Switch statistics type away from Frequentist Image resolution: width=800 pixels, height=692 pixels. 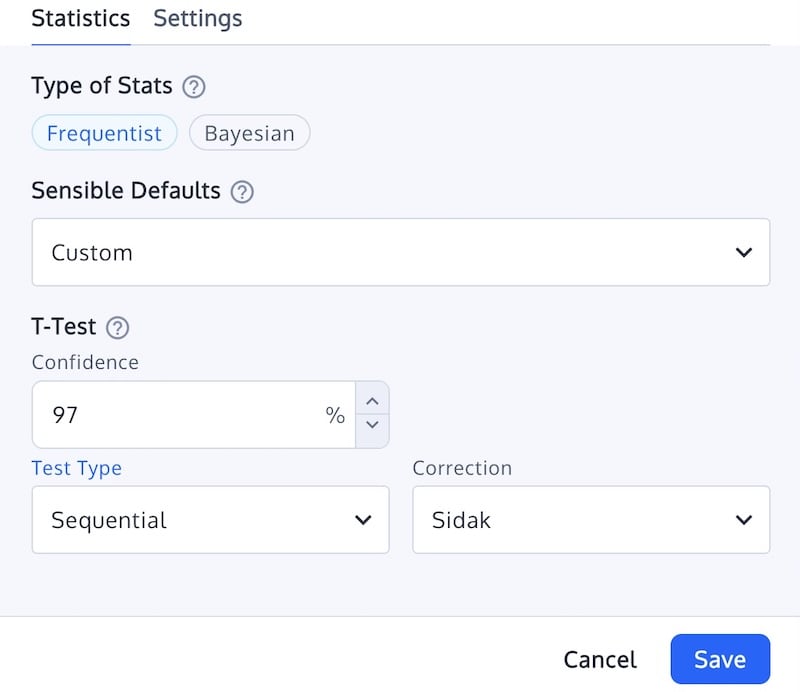(x=249, y=132)
